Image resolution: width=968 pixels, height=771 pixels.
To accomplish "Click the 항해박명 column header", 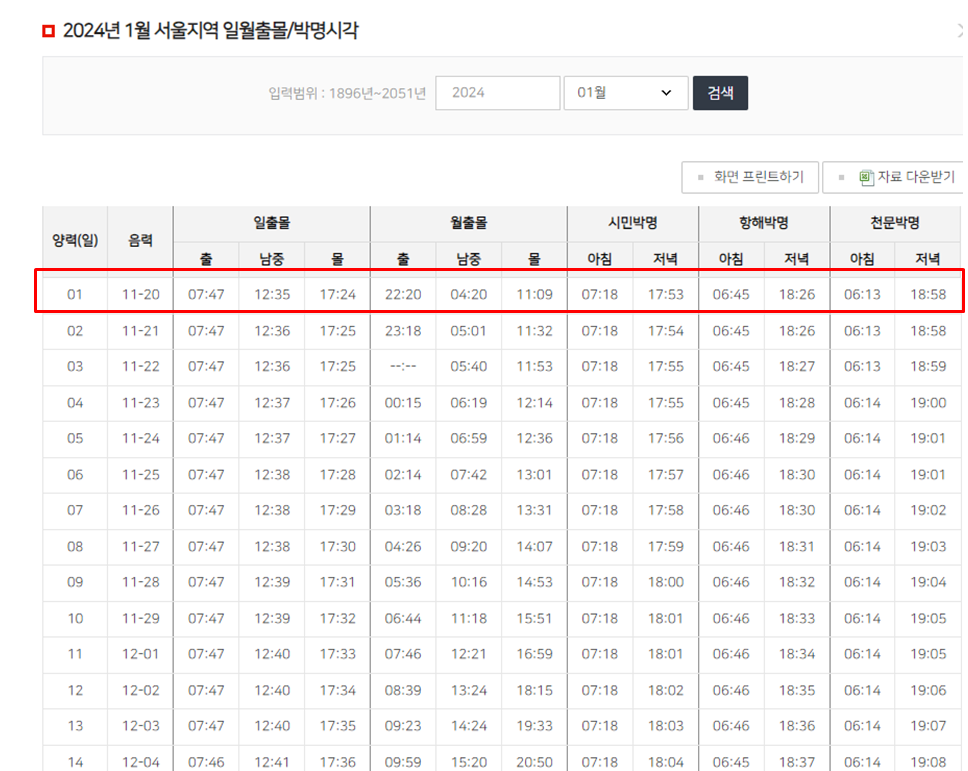I will (764, 223).
